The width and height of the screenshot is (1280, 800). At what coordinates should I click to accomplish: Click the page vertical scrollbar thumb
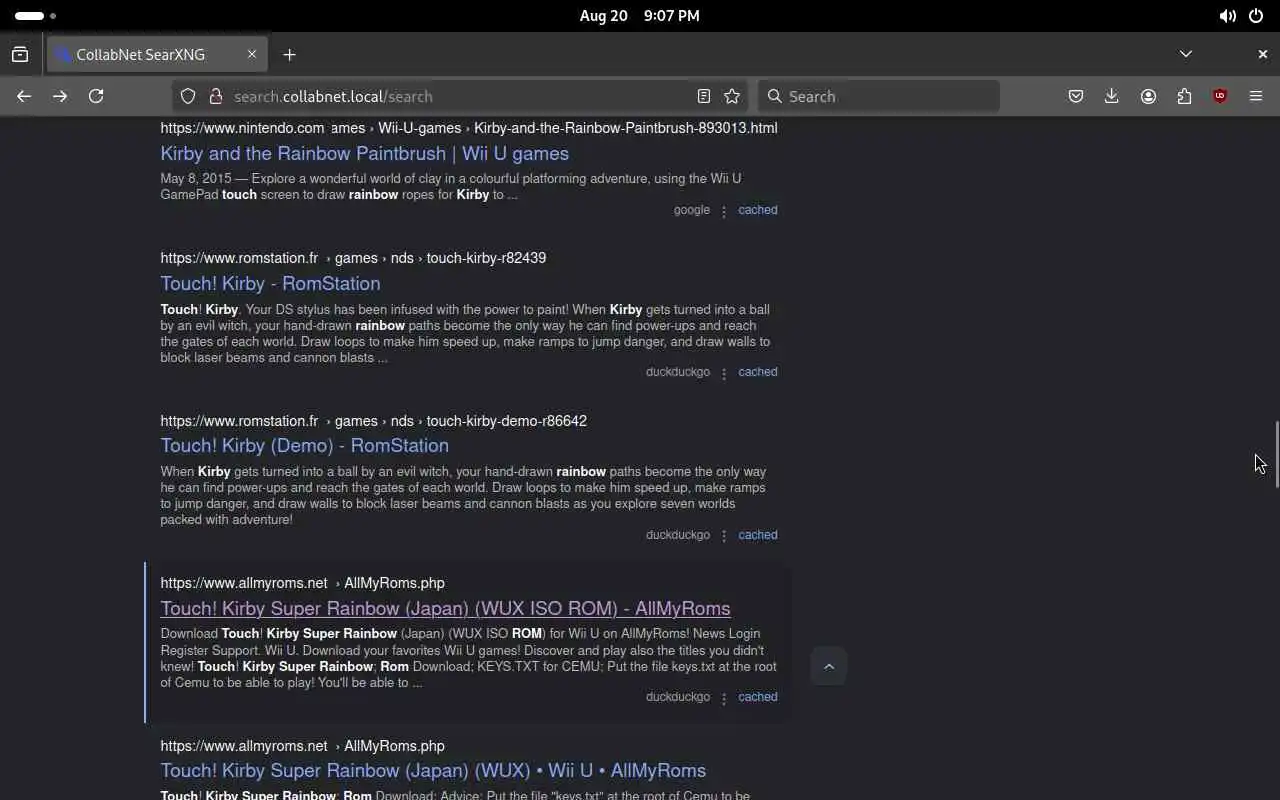(x=1276, y=455)
